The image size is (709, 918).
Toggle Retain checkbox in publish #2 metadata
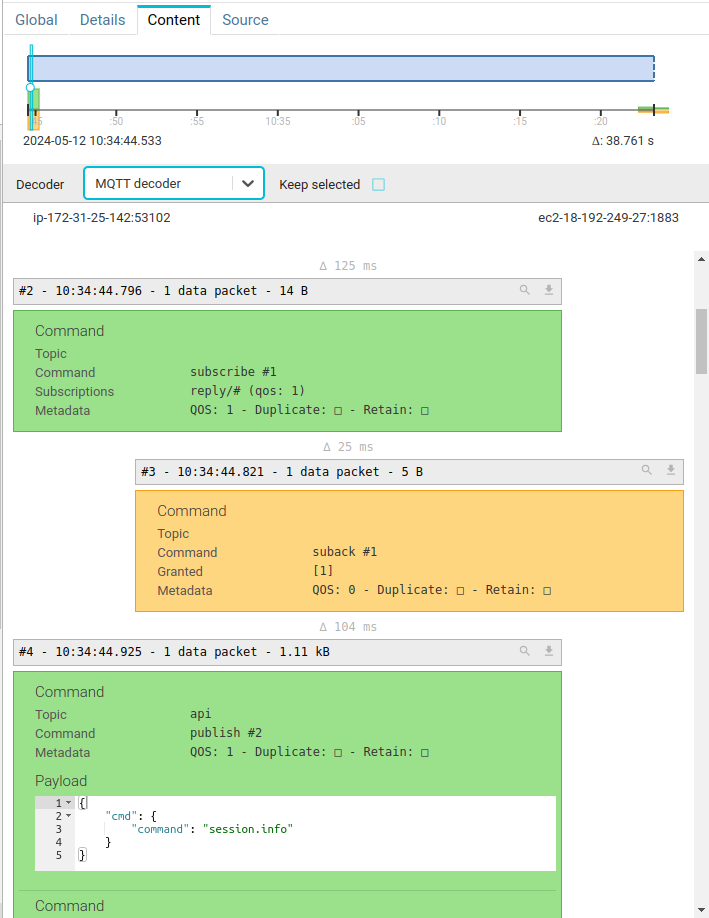point(425,752)
